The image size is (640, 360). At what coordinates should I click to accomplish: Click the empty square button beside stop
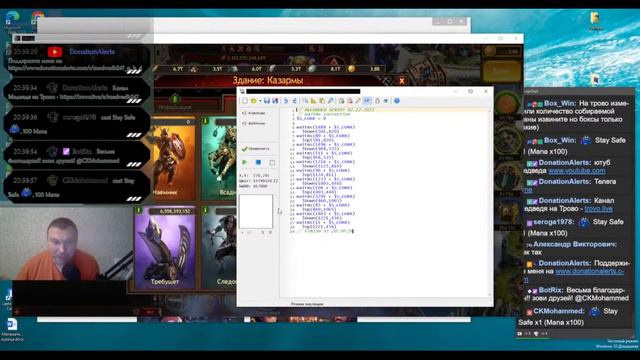pyautogui.click(x=272, y=163)
